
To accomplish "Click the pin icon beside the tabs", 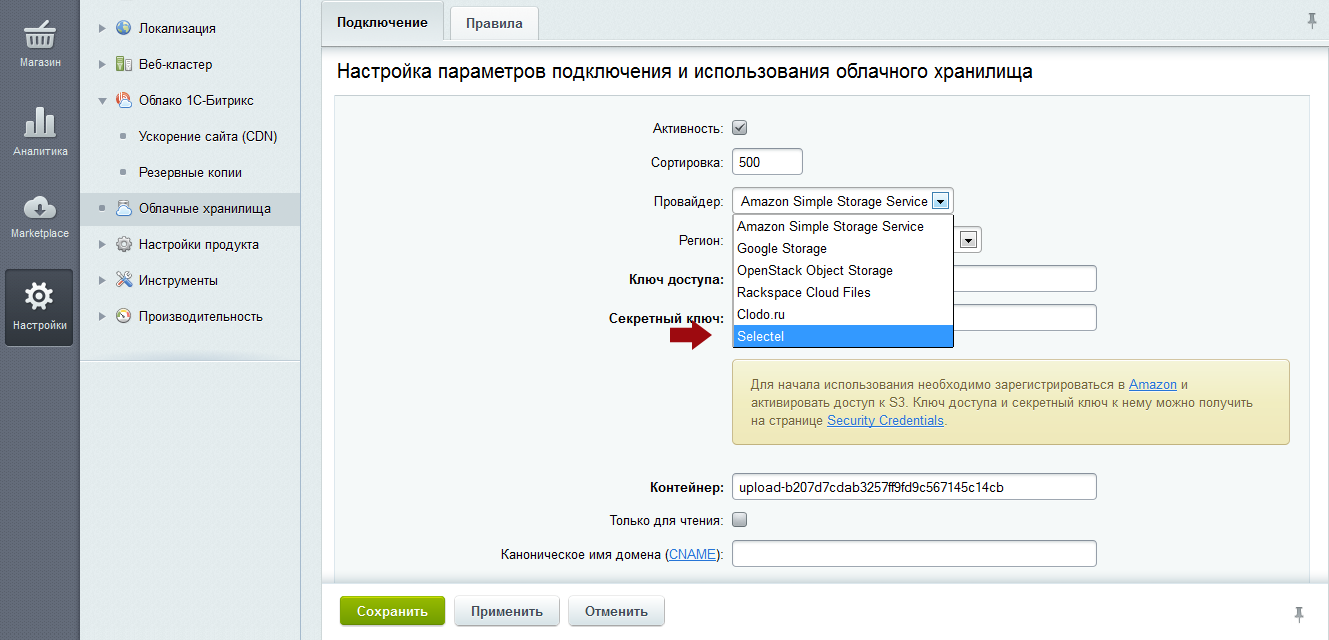I will [x=1312, y=21].
